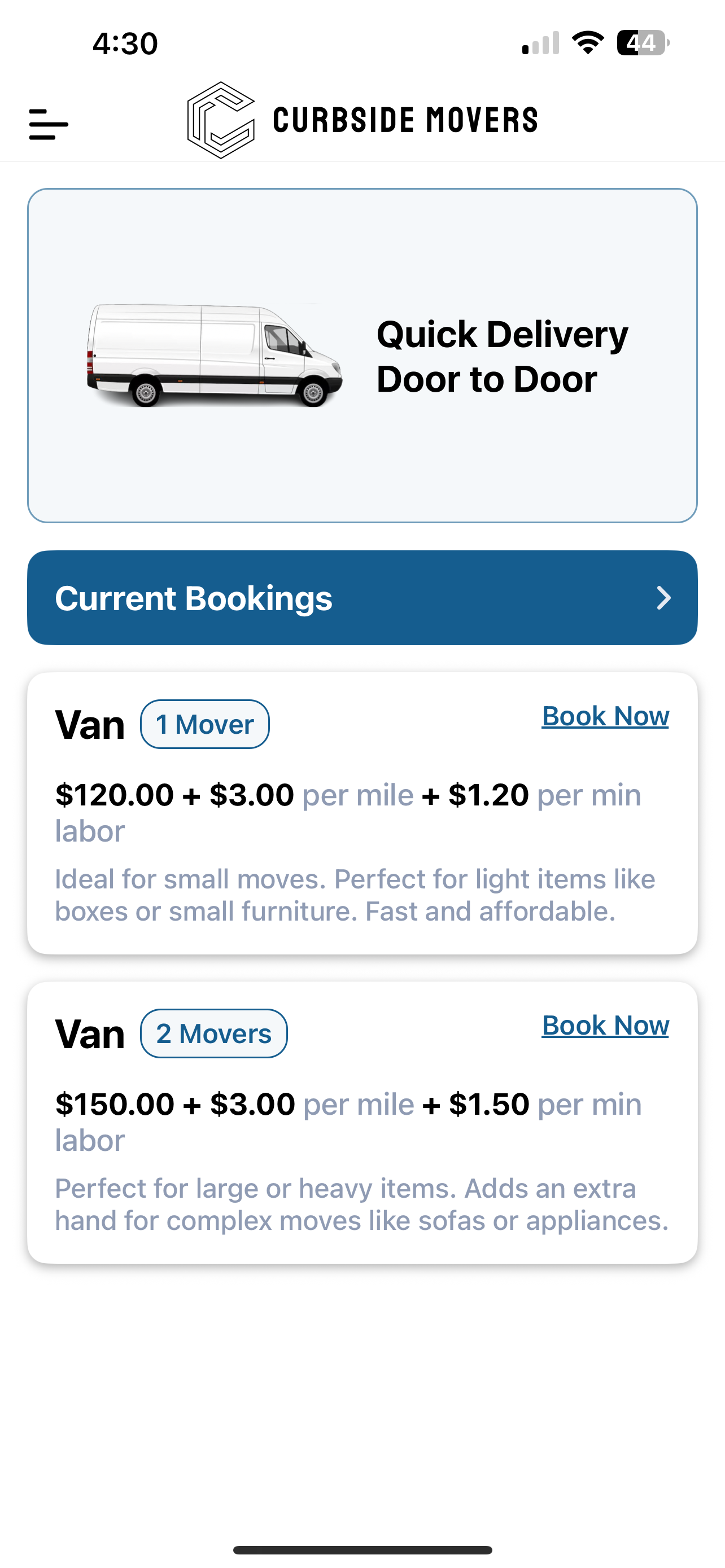
Task: Tap the white delivery van image
Action: pos(214,356)
